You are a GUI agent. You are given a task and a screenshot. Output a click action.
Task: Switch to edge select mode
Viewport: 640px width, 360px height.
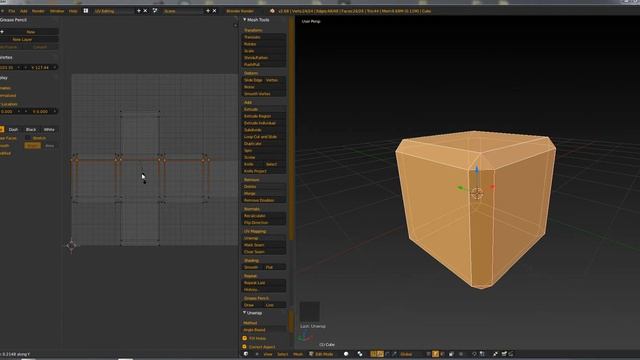pyautogui.click(x=436, y=354)
